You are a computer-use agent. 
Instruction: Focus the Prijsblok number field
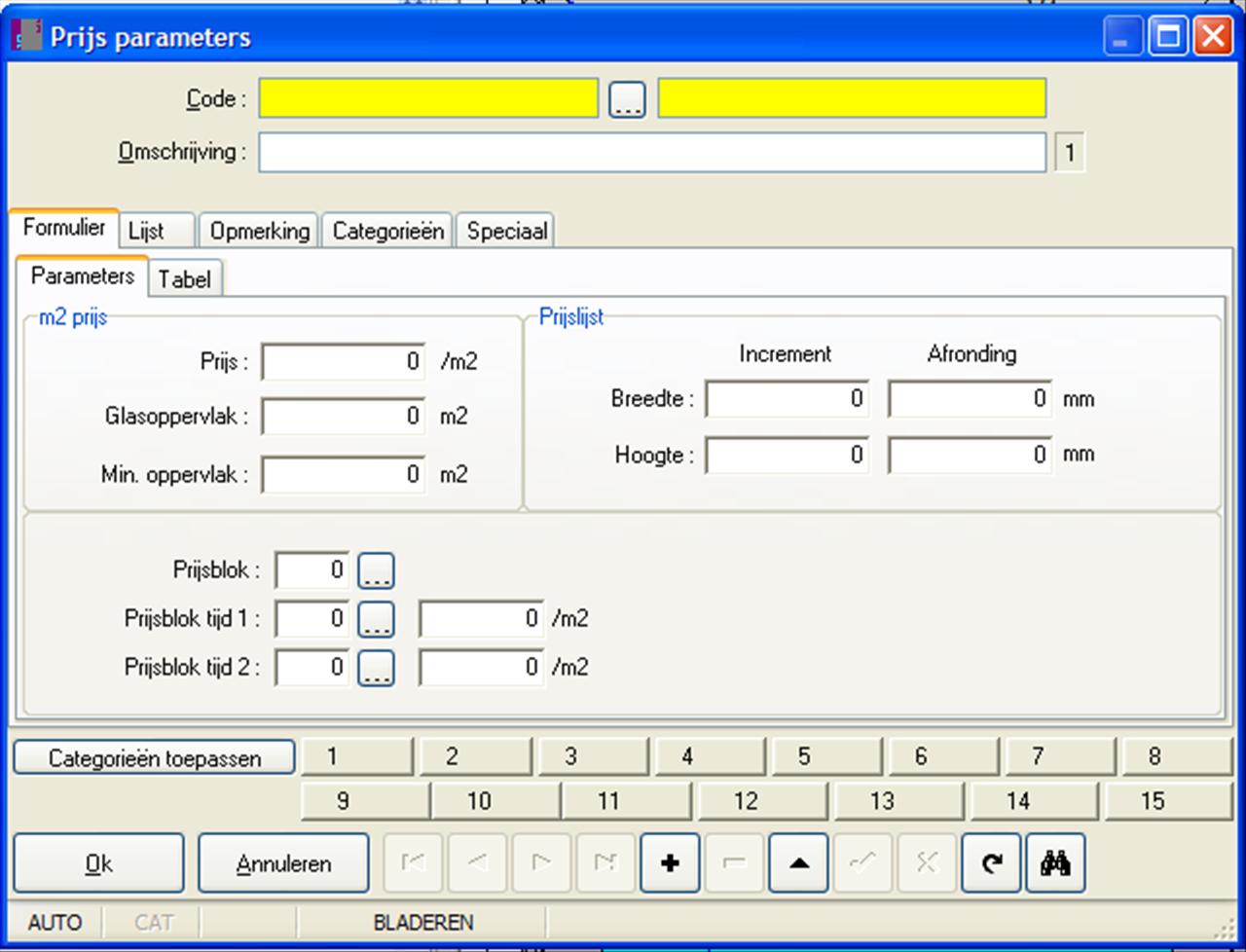(x=312, y=570)
